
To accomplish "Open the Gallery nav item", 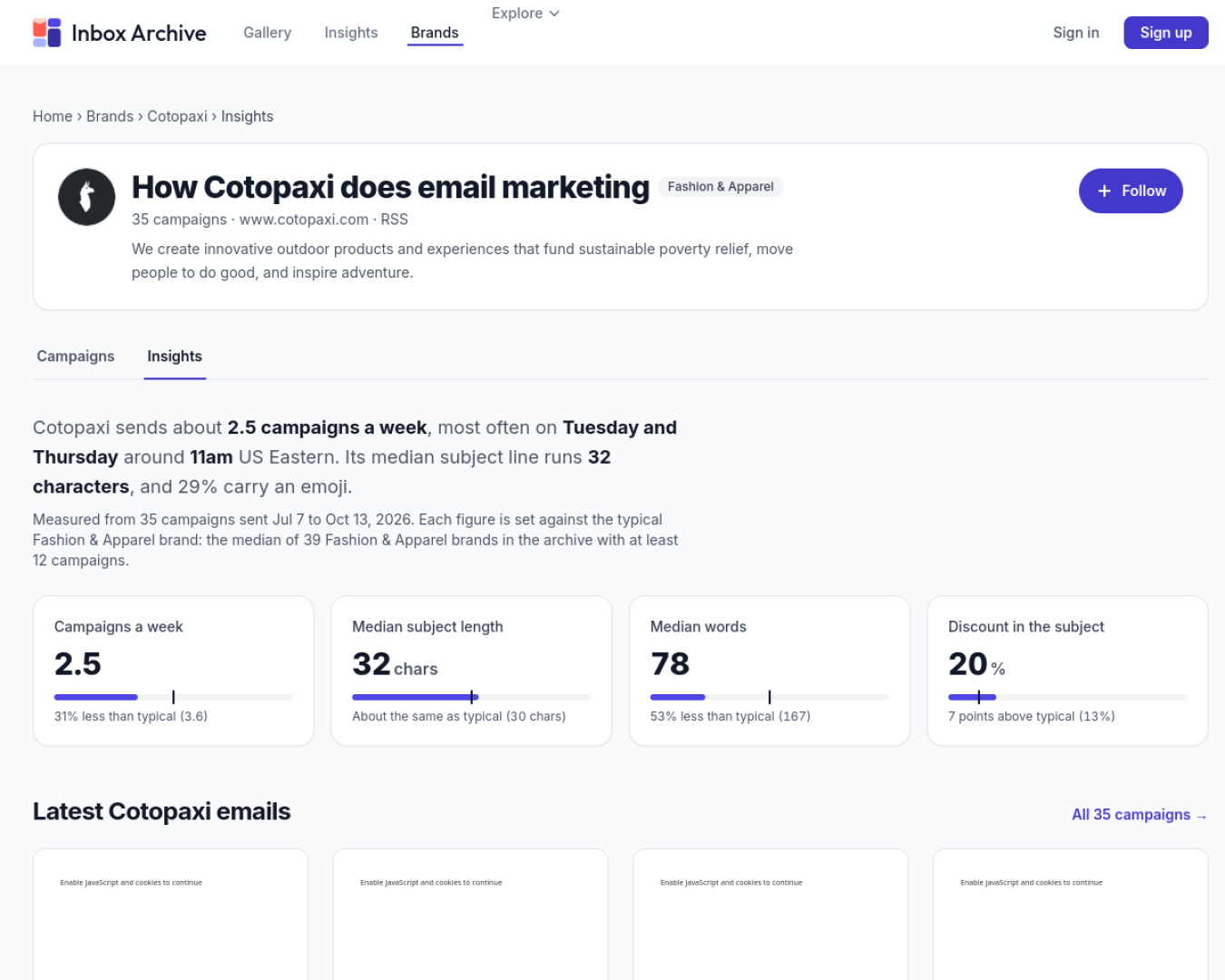I will point(268,33).
